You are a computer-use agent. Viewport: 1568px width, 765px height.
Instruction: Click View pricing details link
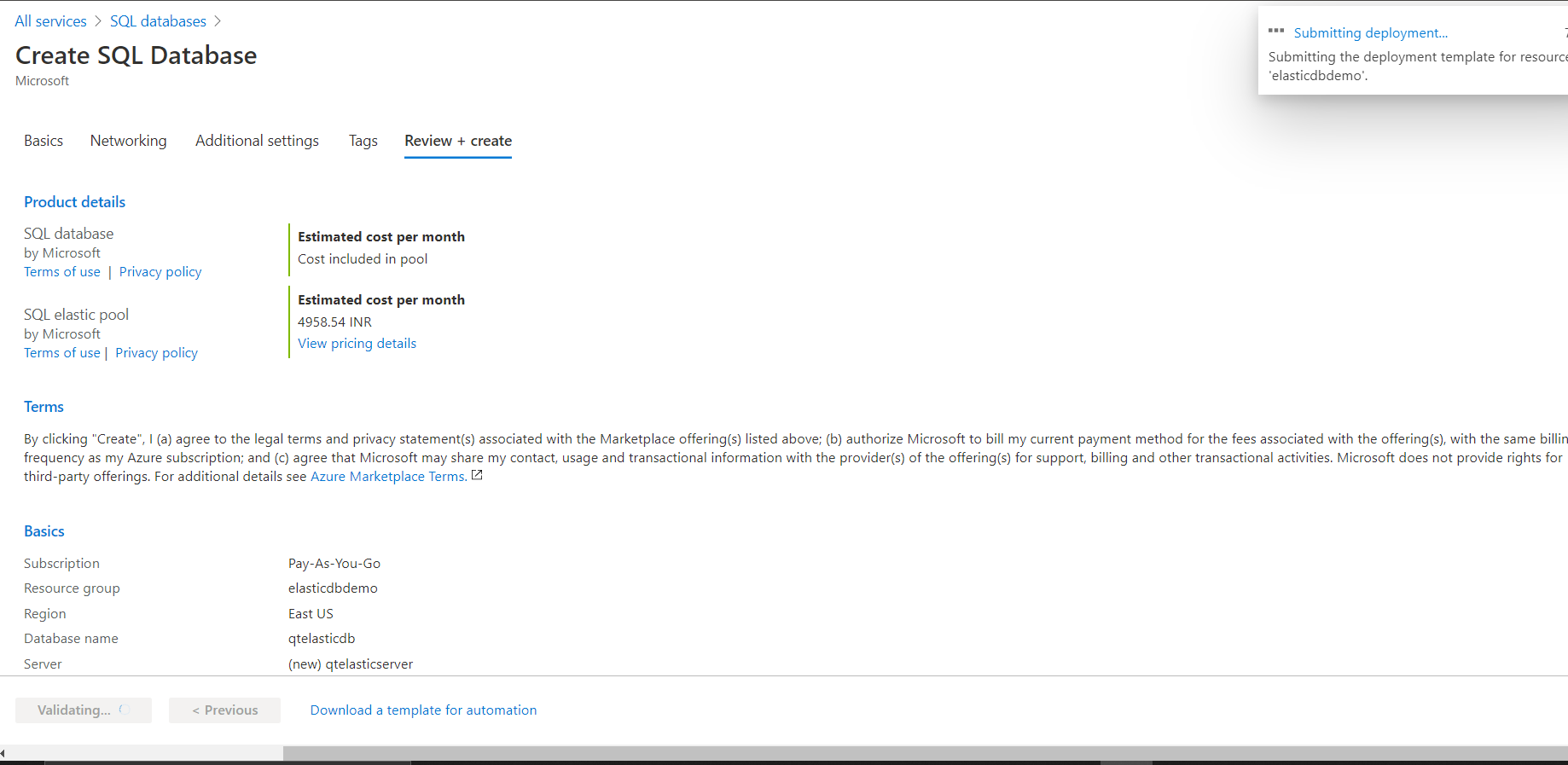pyautogui.click(x=357, y=344)
